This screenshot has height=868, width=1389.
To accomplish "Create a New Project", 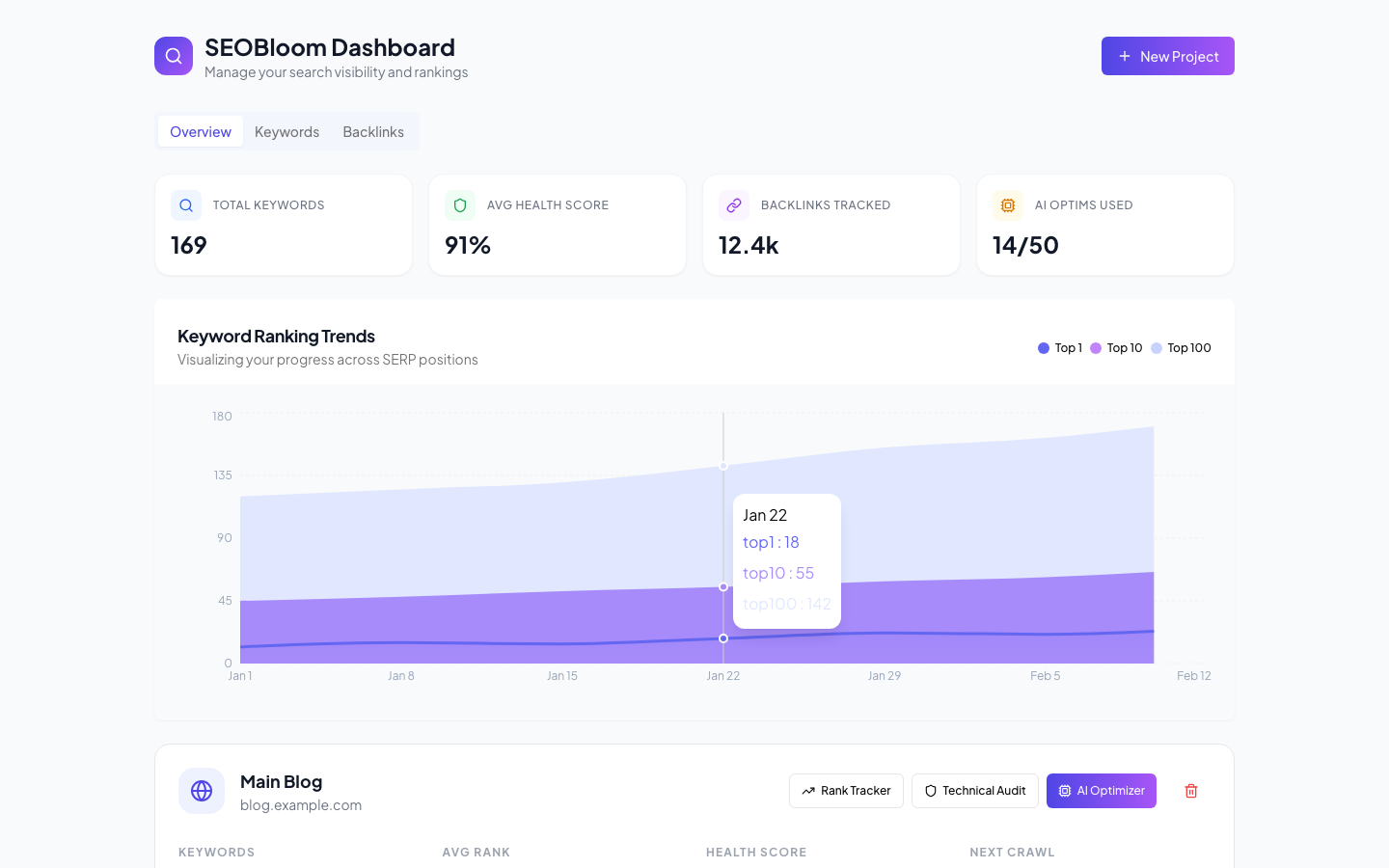I will coord(1167,56).
